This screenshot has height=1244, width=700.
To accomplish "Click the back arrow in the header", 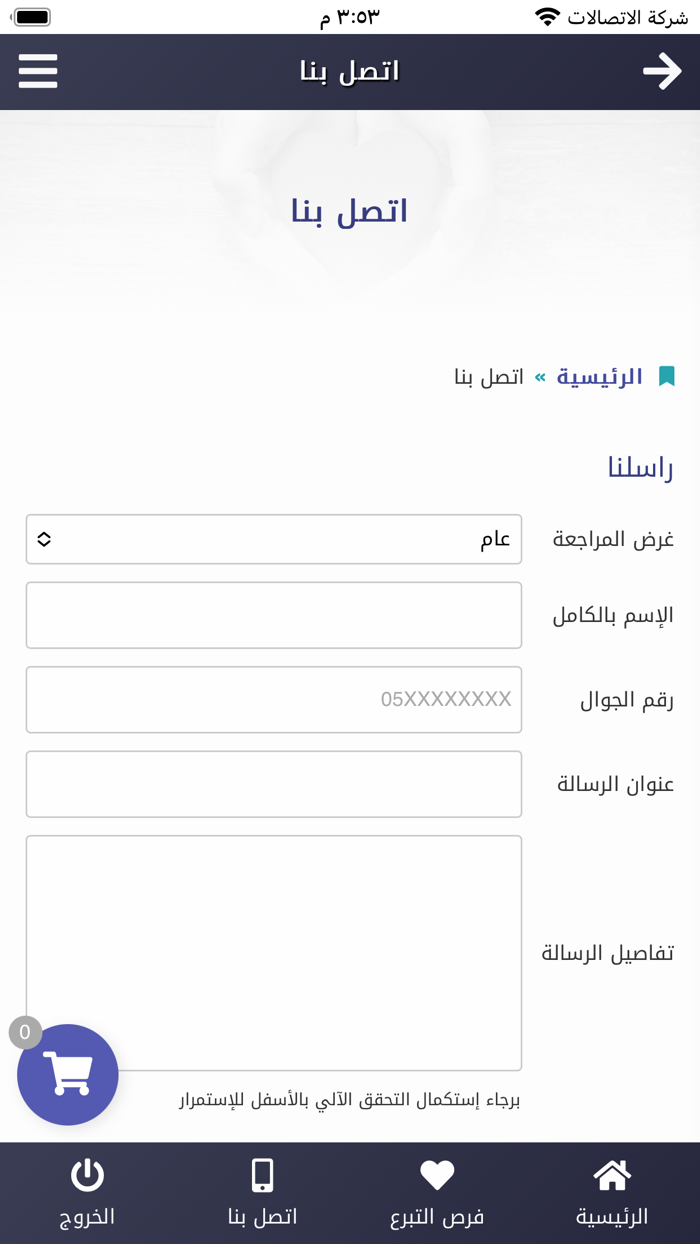I will (x=663, y=71).
